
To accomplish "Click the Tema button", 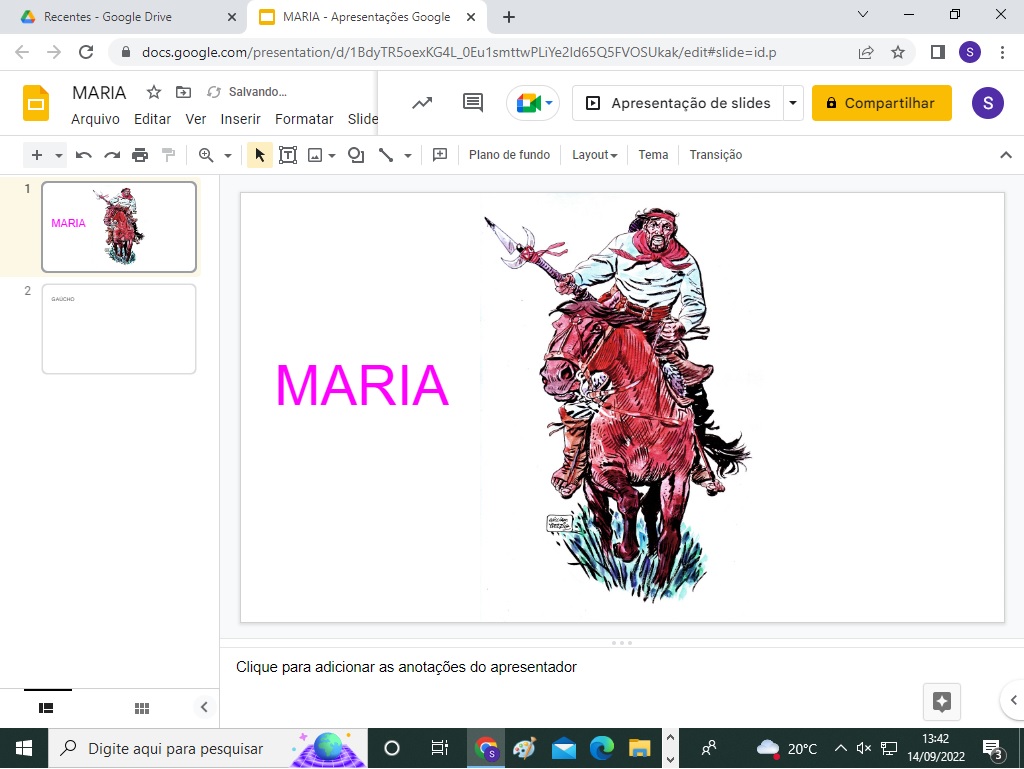I will click(653, 155).
